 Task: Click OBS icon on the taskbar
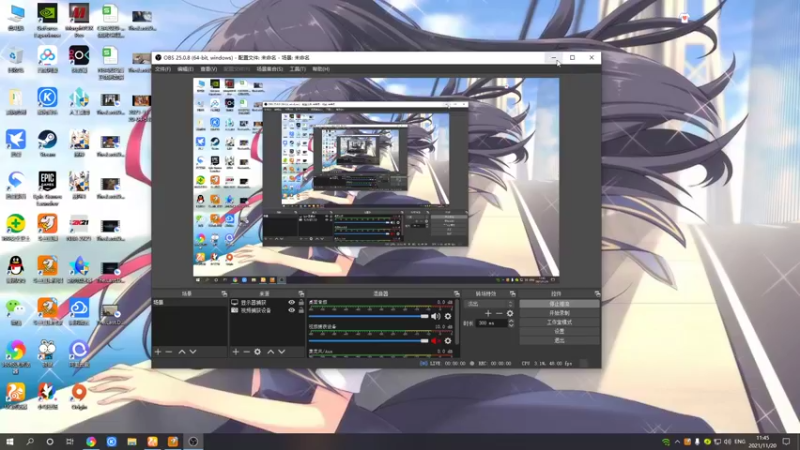coord(193,442)
